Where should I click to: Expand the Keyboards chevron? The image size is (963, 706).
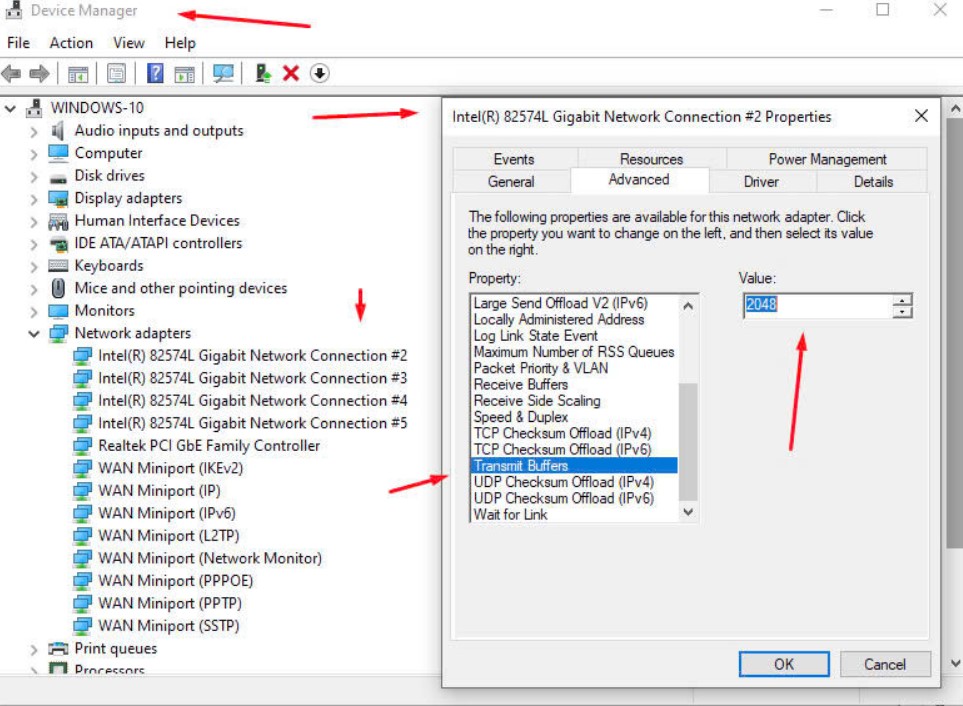(34, 266)
